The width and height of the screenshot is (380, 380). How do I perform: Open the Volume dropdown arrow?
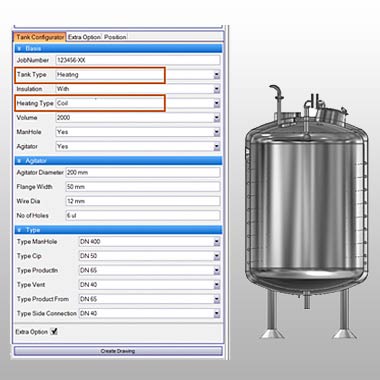click(217, 118)
